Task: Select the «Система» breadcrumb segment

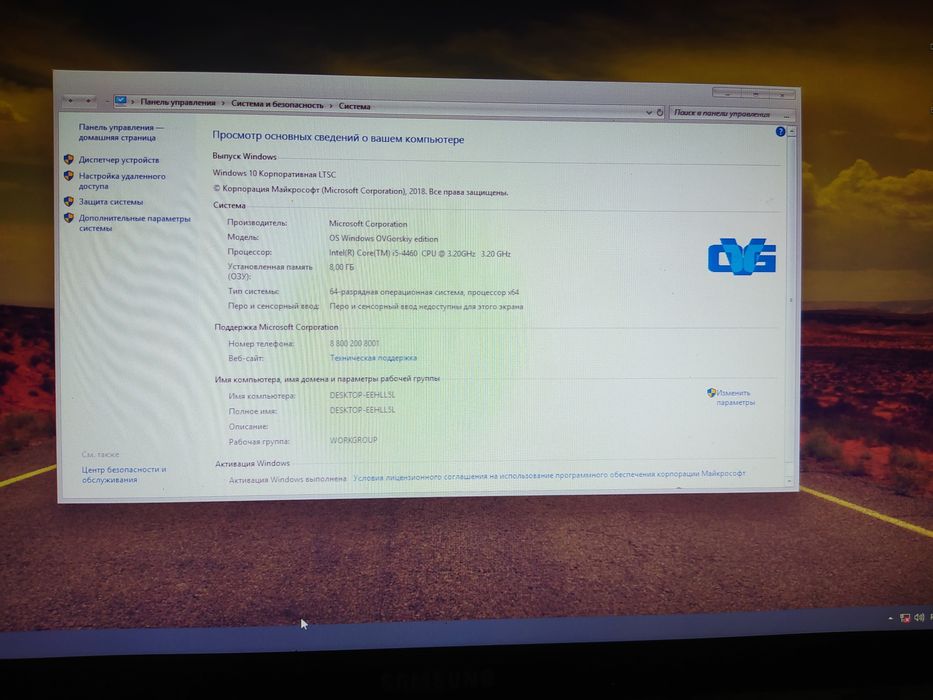Action: tap(355, 106)
